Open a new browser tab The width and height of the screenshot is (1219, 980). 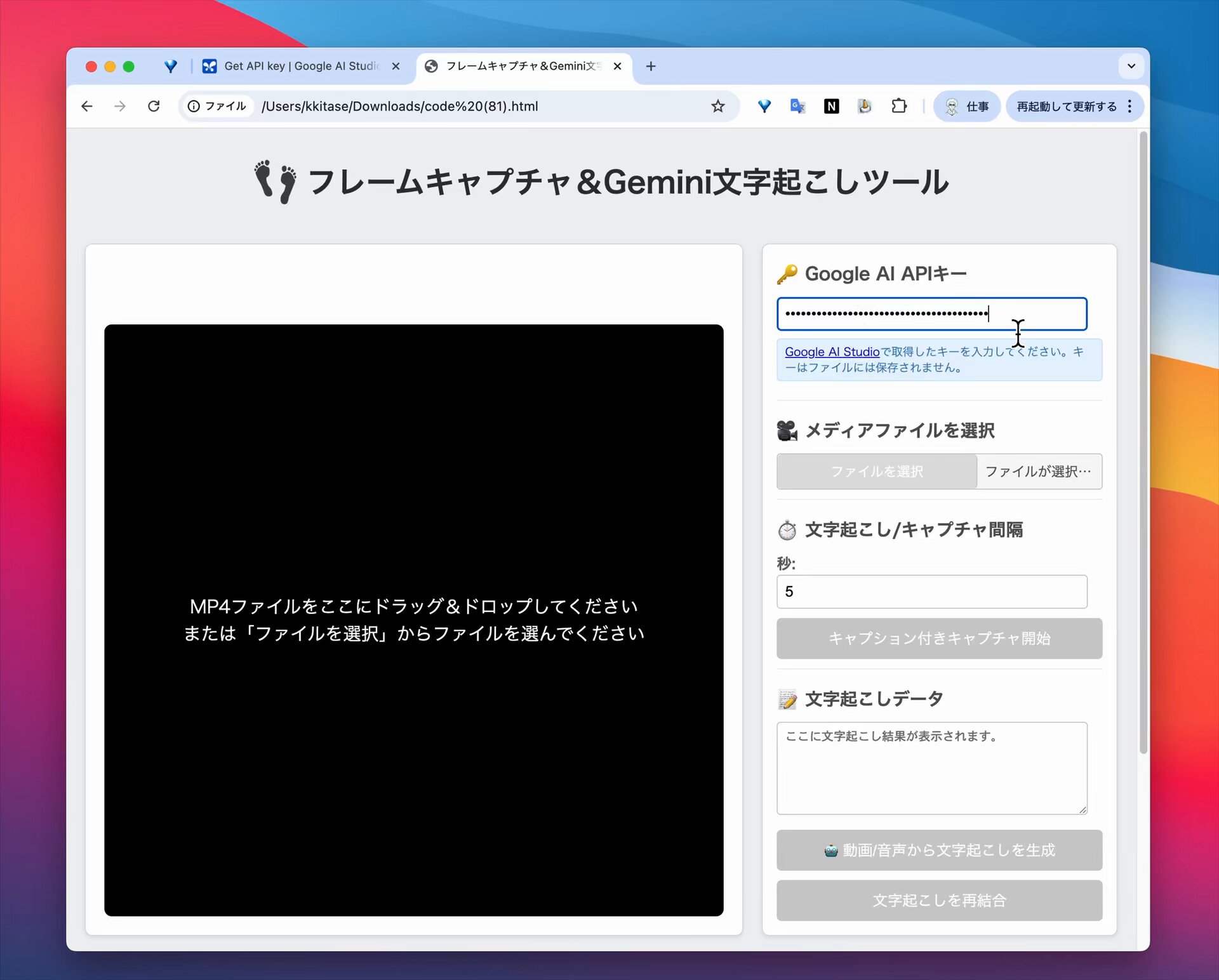tap(651, 66)
